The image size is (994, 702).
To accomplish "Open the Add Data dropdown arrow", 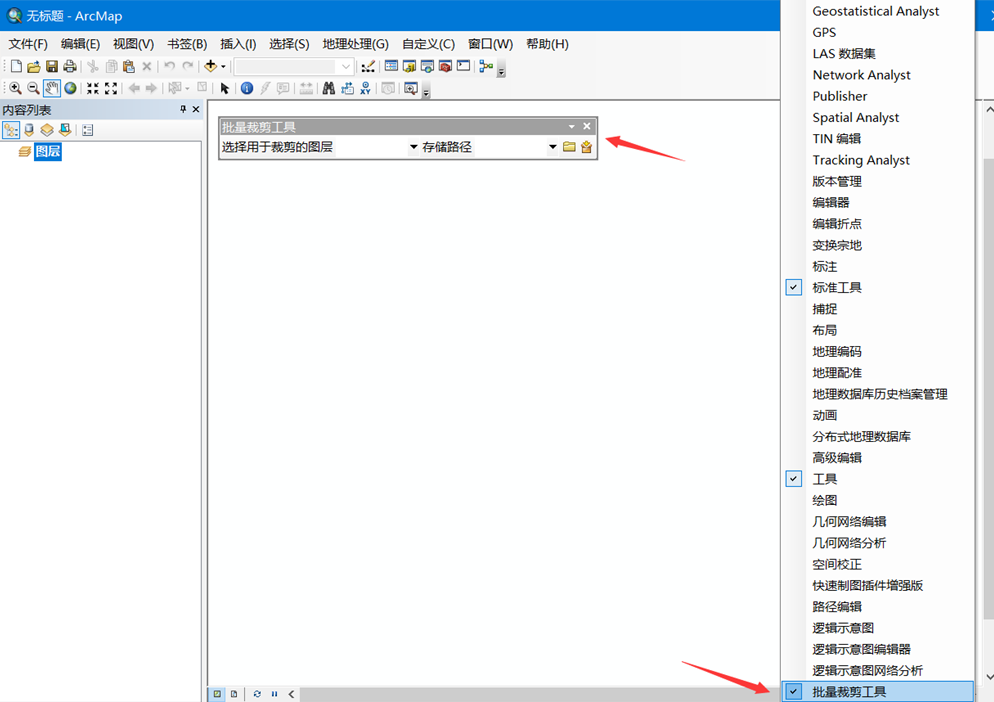I will tap(223, 67).
